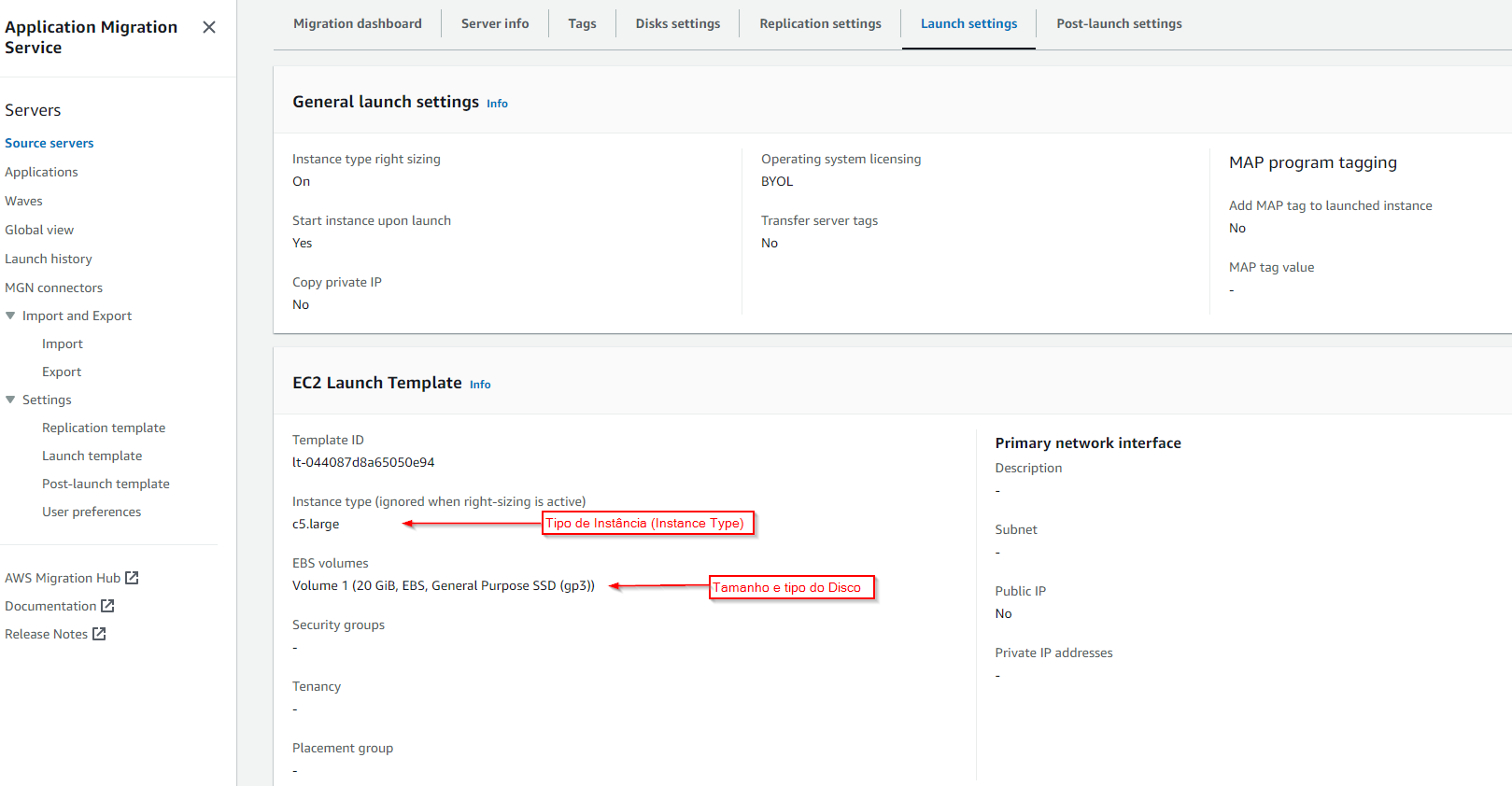Select Replication template under Settings
The image size is (1512, 786).
(x=104, y=428)
